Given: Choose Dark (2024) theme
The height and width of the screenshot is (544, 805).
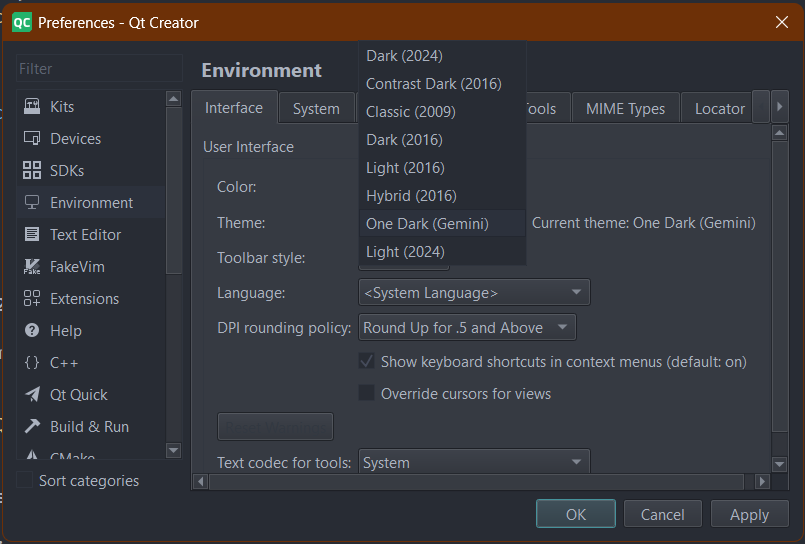Looking at the screenshot, I should [442, 55].
